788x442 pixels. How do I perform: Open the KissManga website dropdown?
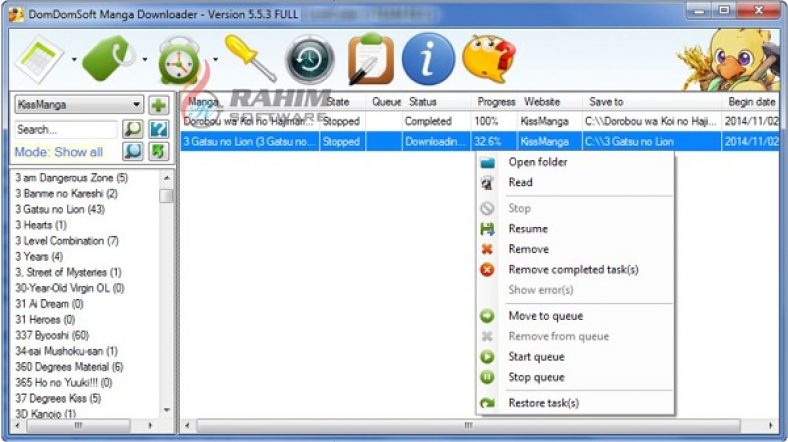[79, 105]
